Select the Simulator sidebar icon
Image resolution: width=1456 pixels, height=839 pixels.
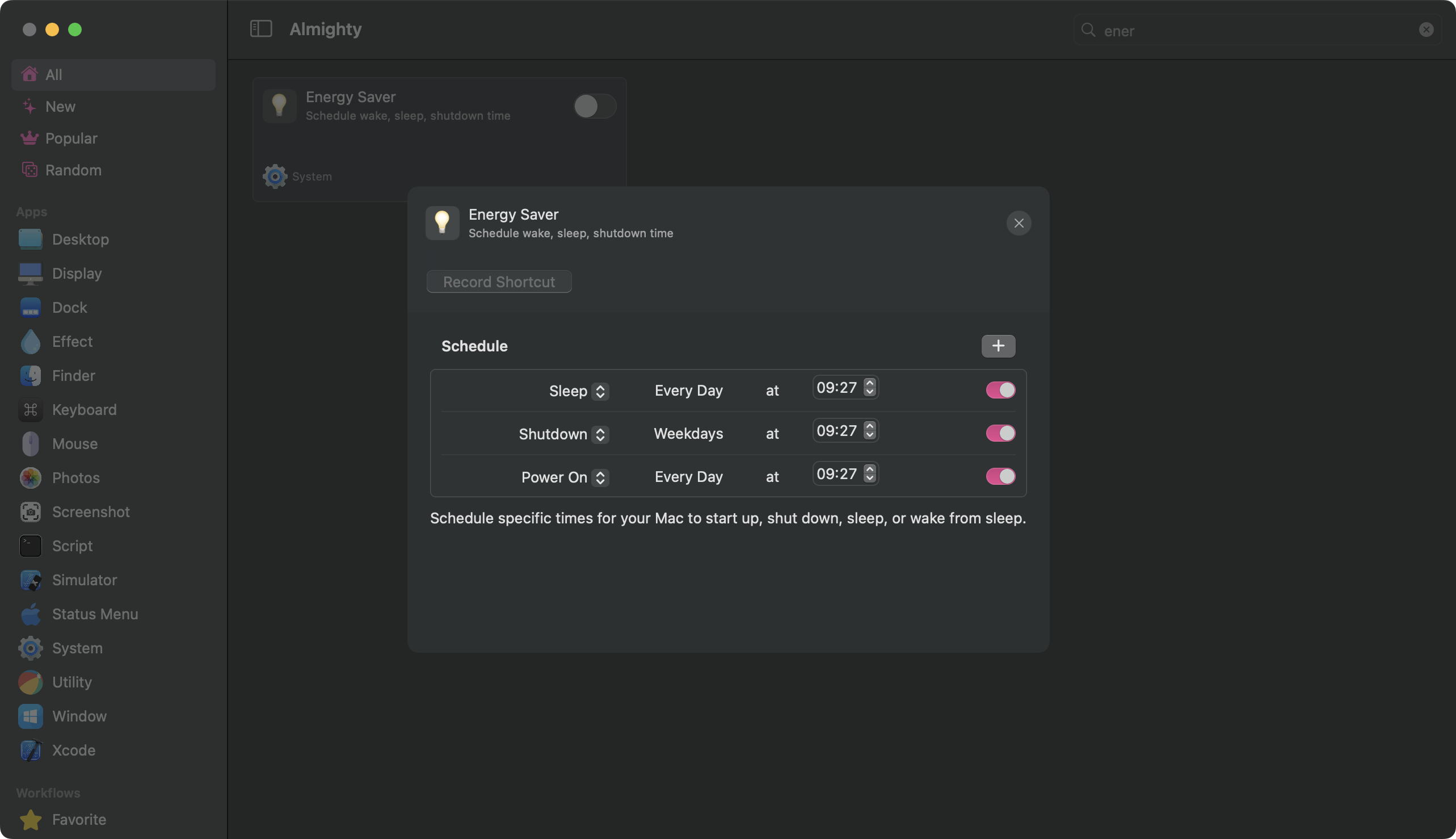[30, 580]
